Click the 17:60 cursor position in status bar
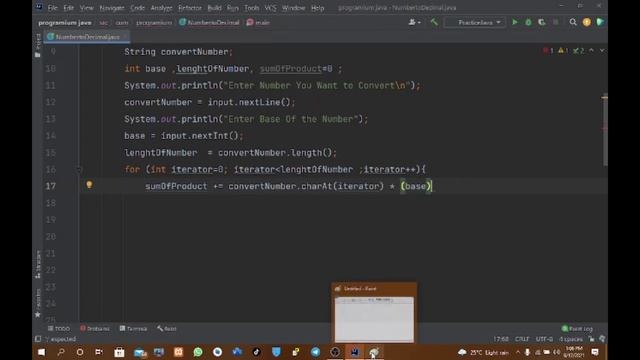 [501, 339]
